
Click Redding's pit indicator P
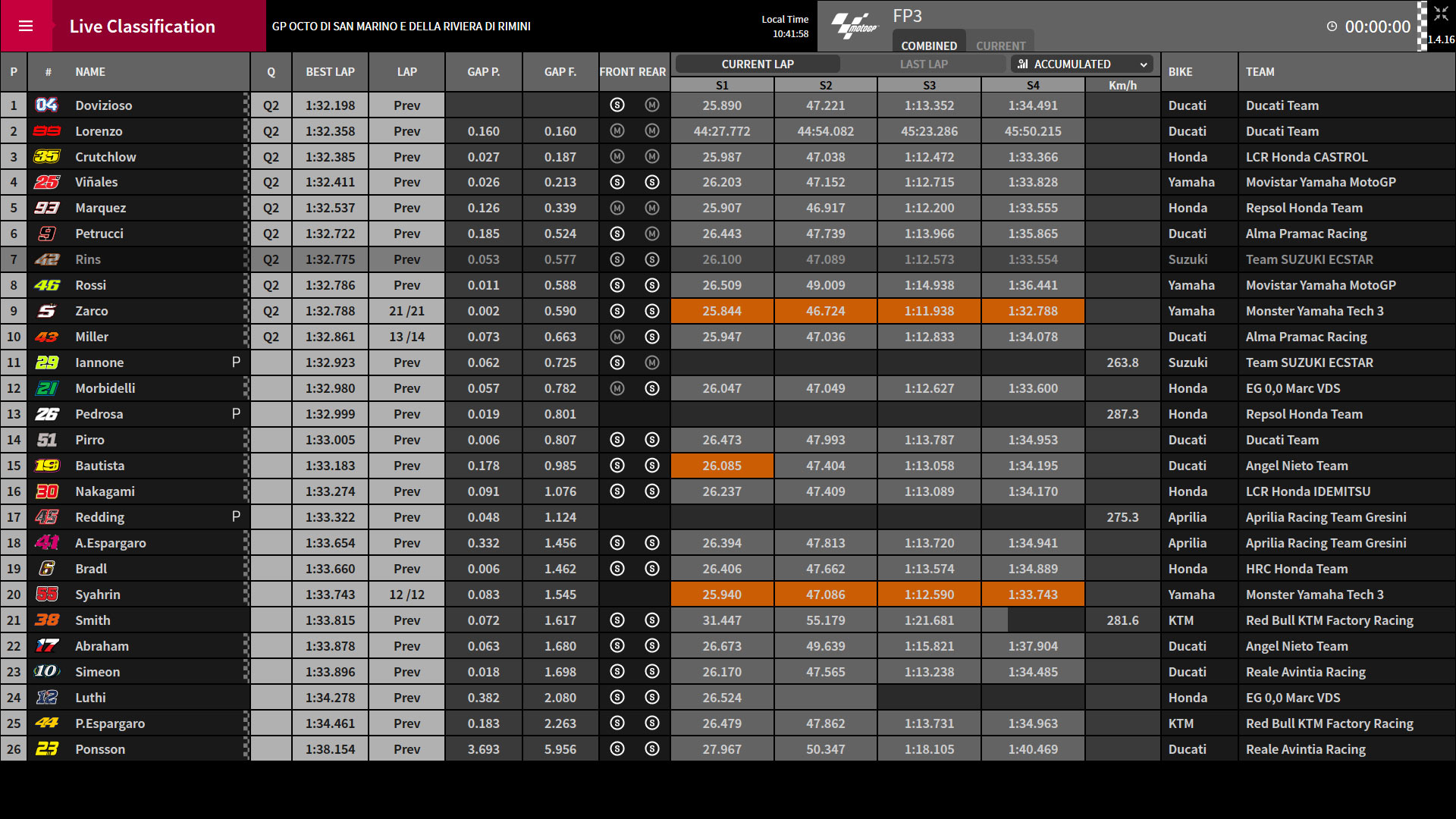236,517
